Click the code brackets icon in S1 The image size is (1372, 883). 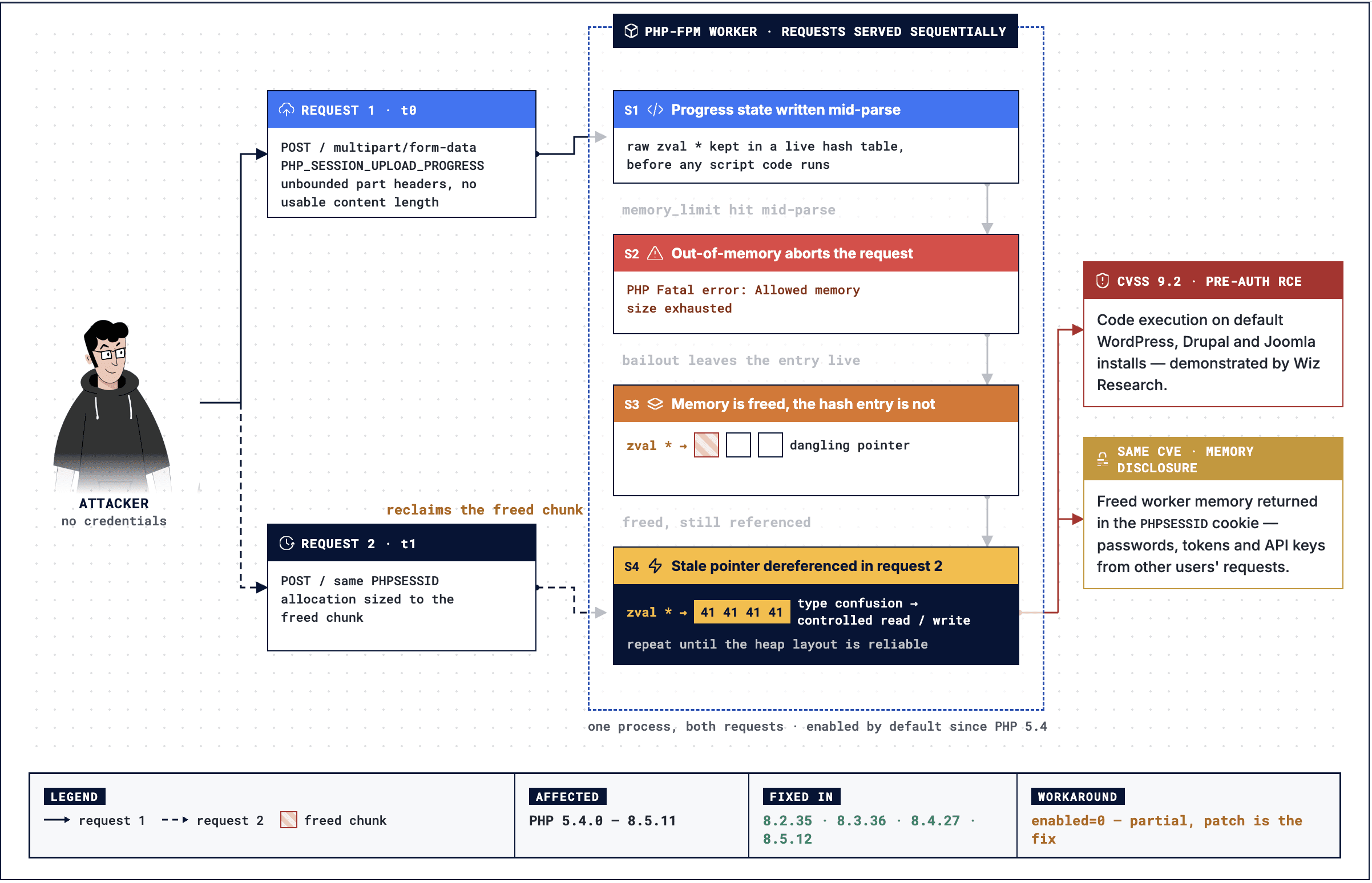[x=656, y=110]
